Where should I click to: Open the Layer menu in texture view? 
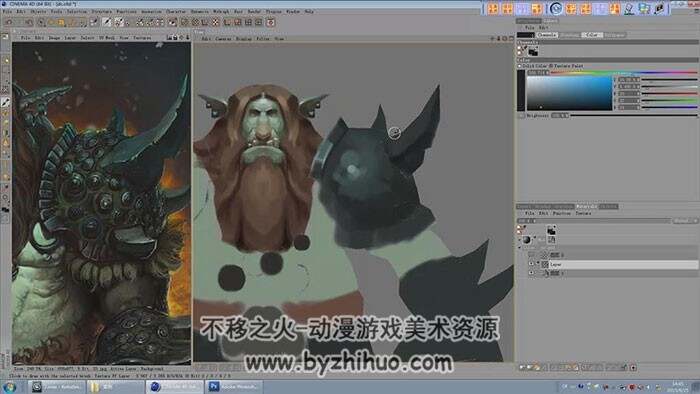[x=70, y=38]
